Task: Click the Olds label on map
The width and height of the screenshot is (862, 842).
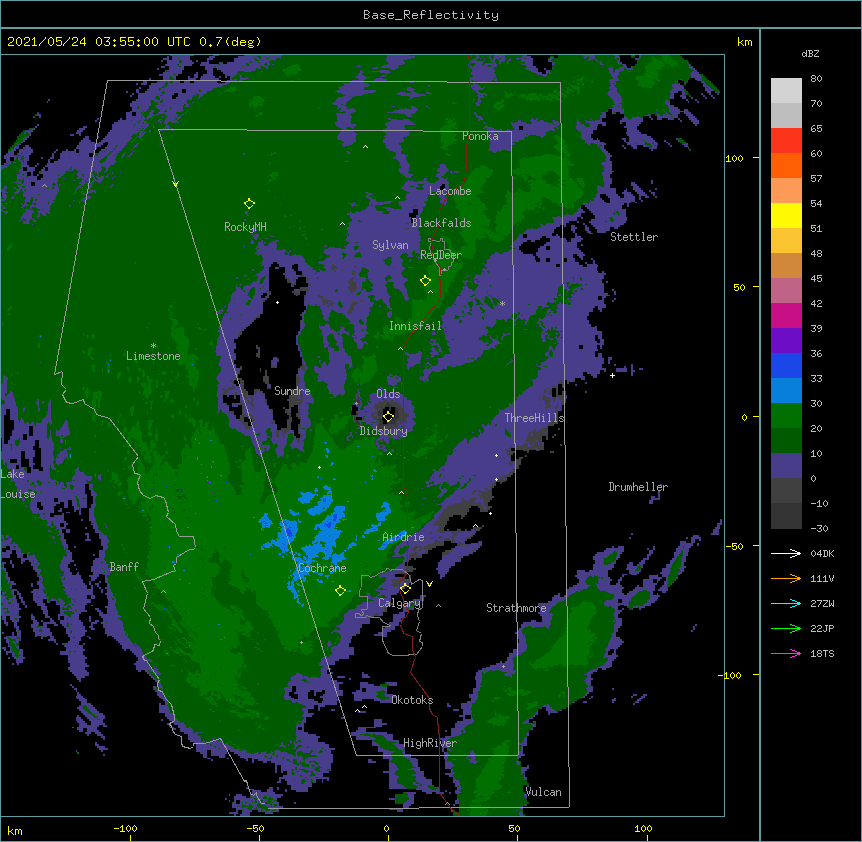Action: click(x=388, y=394)
